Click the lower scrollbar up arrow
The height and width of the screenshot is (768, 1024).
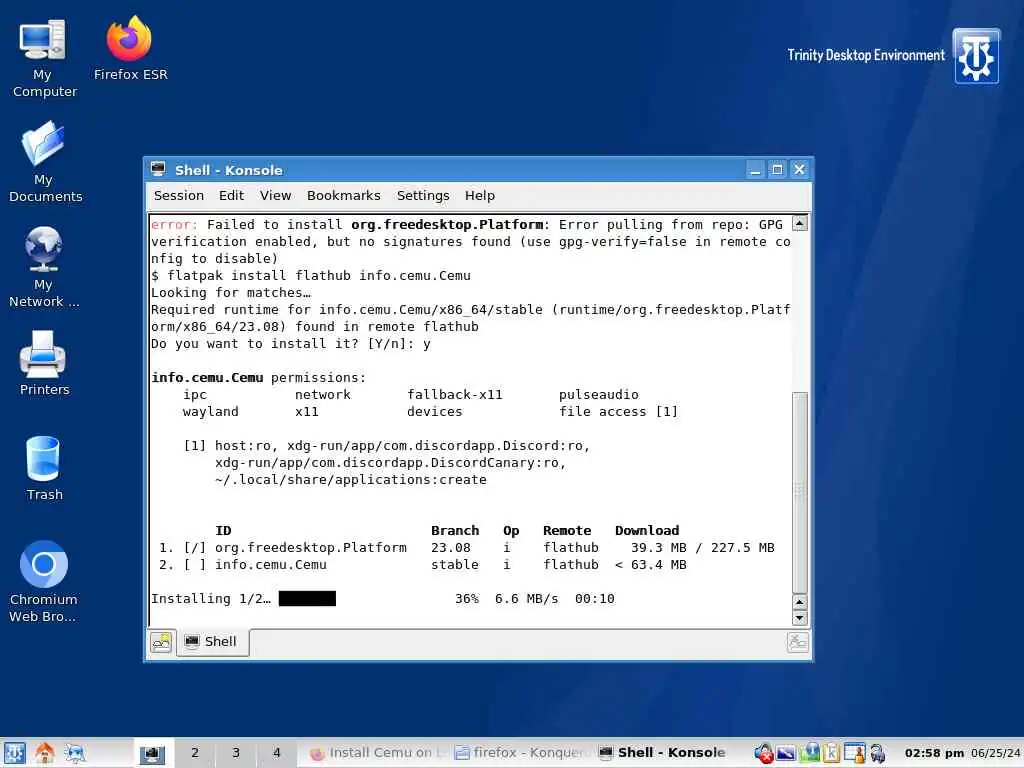799,601
